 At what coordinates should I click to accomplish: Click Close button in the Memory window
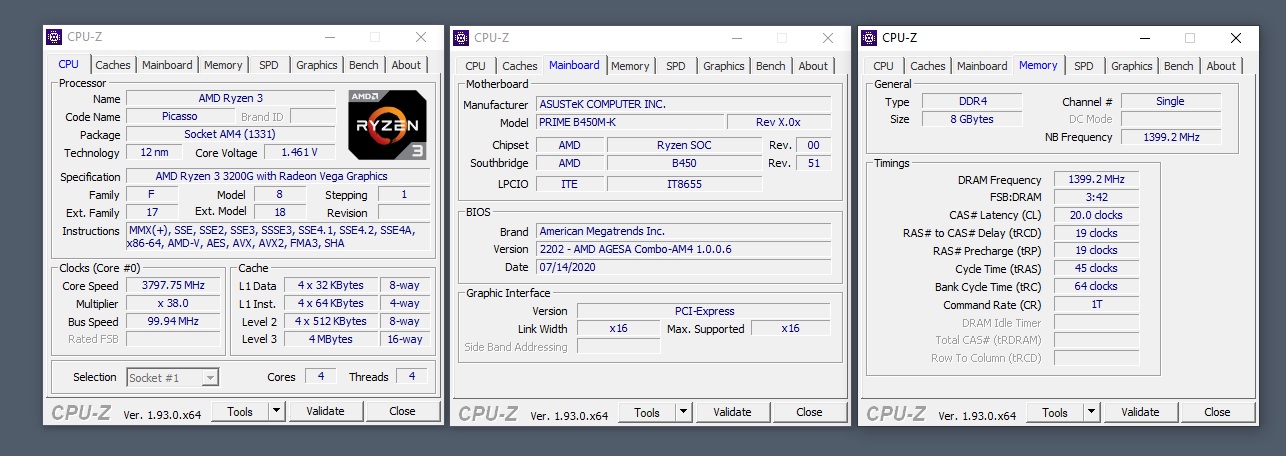[x=1218, y=412]
